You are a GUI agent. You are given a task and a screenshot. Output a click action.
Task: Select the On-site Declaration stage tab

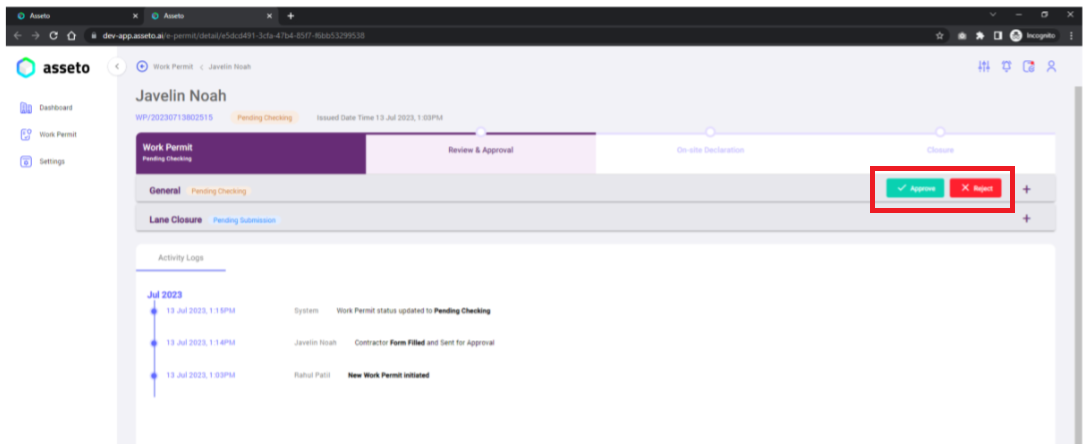(x=711, y=153)
